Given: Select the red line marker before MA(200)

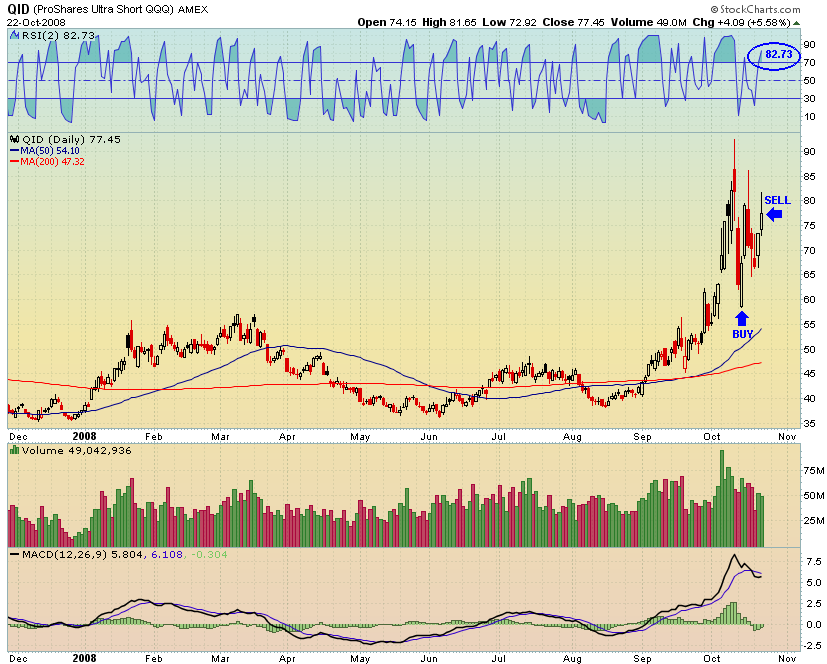Looking at the screenshot, I should point(15,162).
